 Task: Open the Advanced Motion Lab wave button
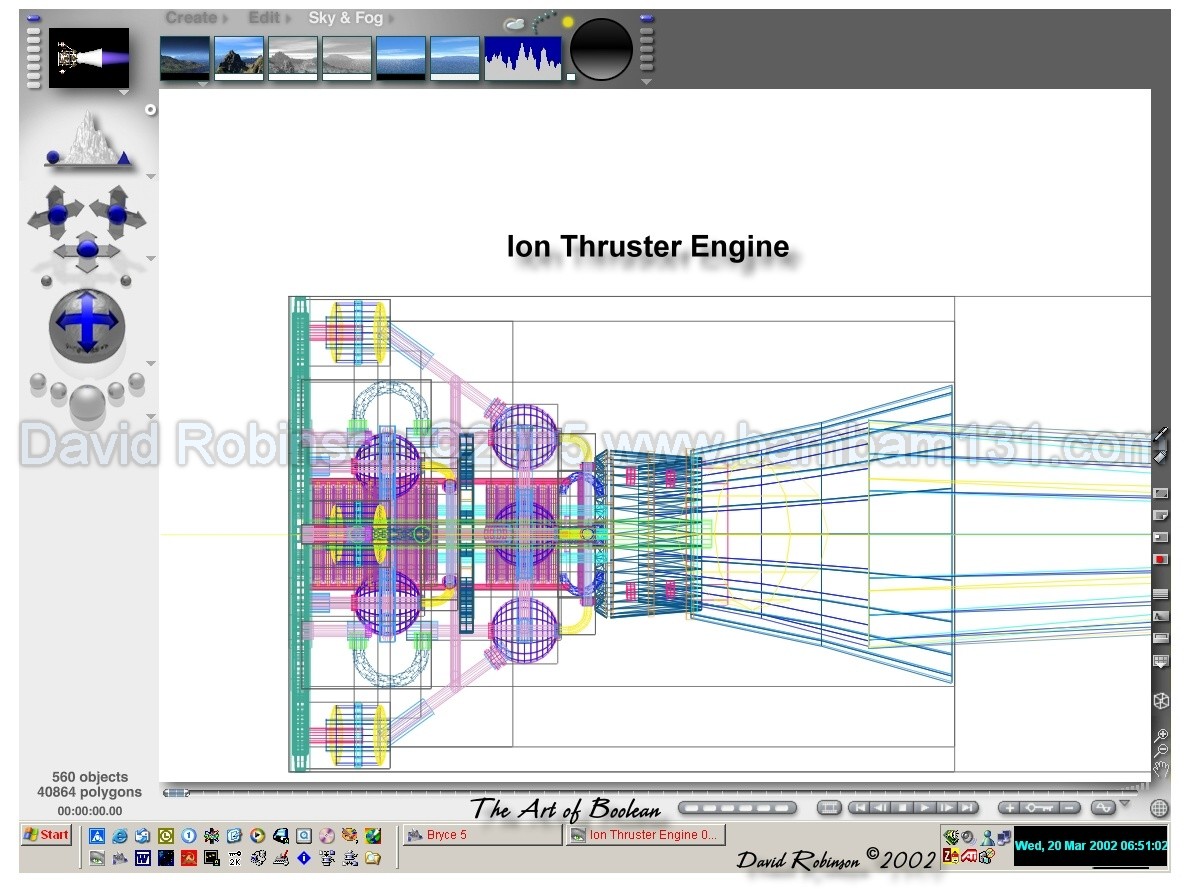tap(1104, 808)
